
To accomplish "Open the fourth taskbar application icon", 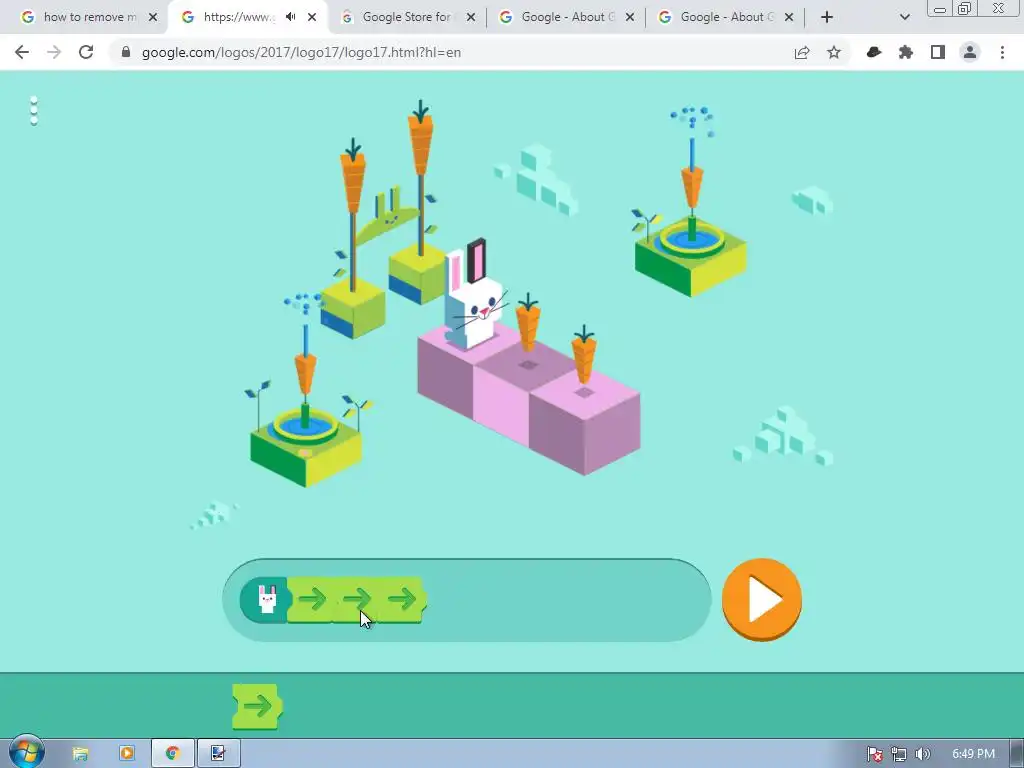I will [218, 754].
